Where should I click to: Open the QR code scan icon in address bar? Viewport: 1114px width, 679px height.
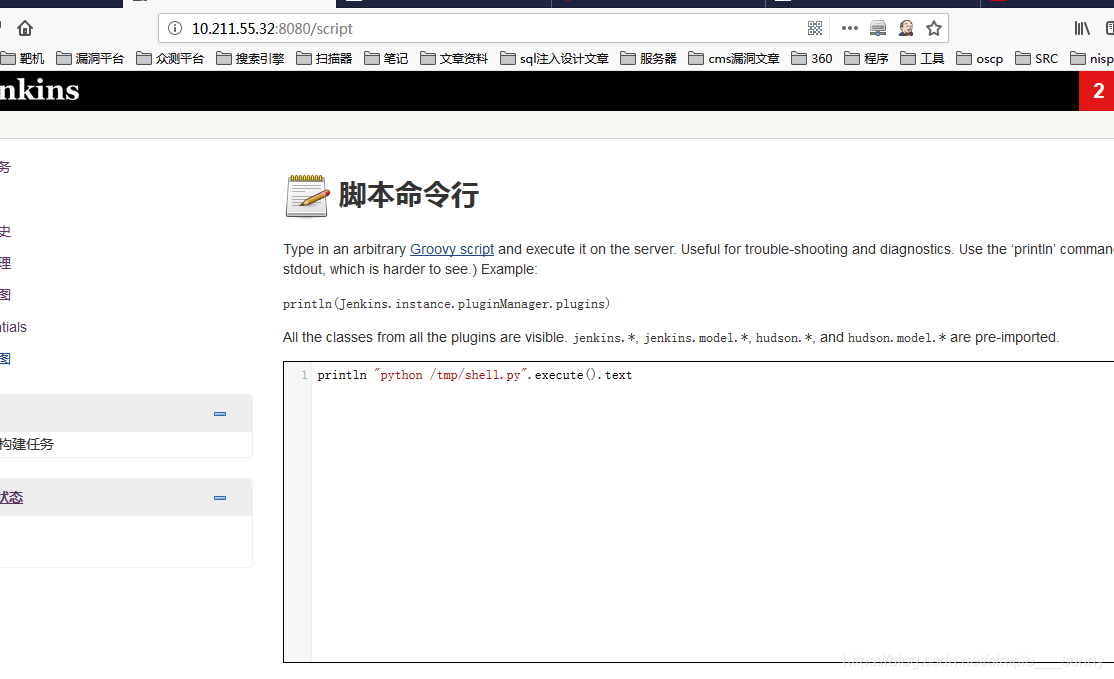pos(815,28)
